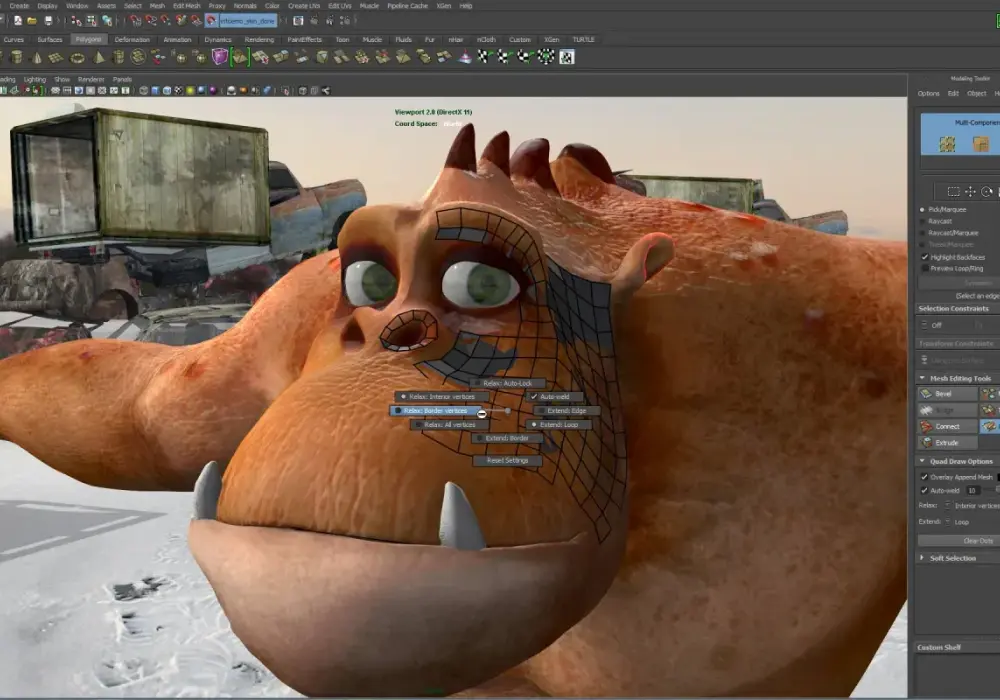This screenshot has height=700, width=1000.
Task: Click the Connect button
Action: point(948,426)
